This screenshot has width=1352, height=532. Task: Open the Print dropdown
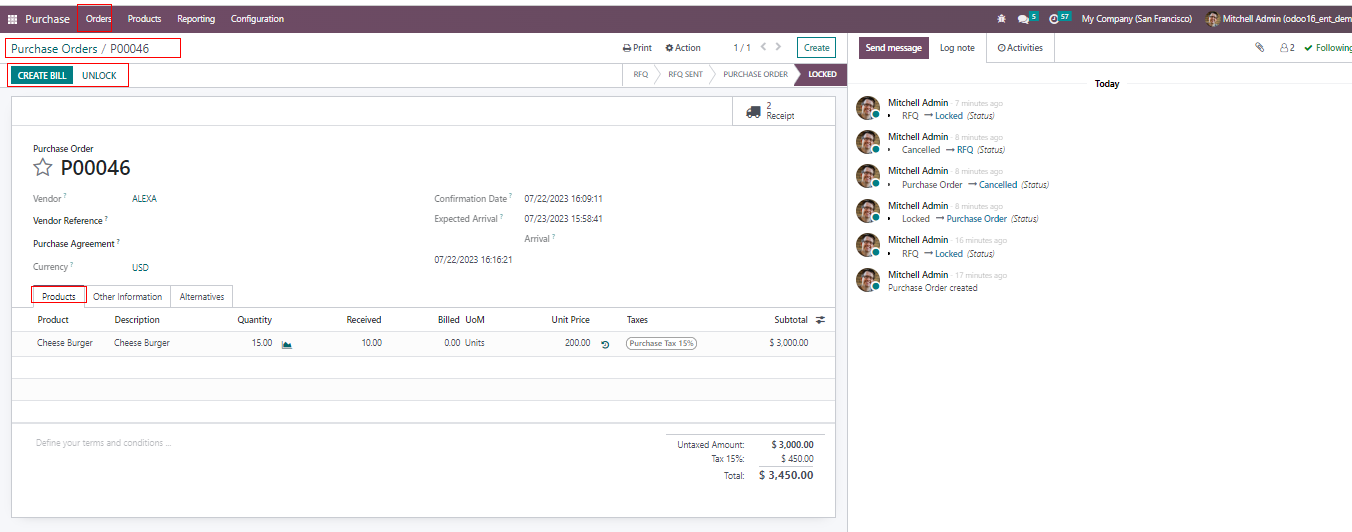[x=637, y=48]
